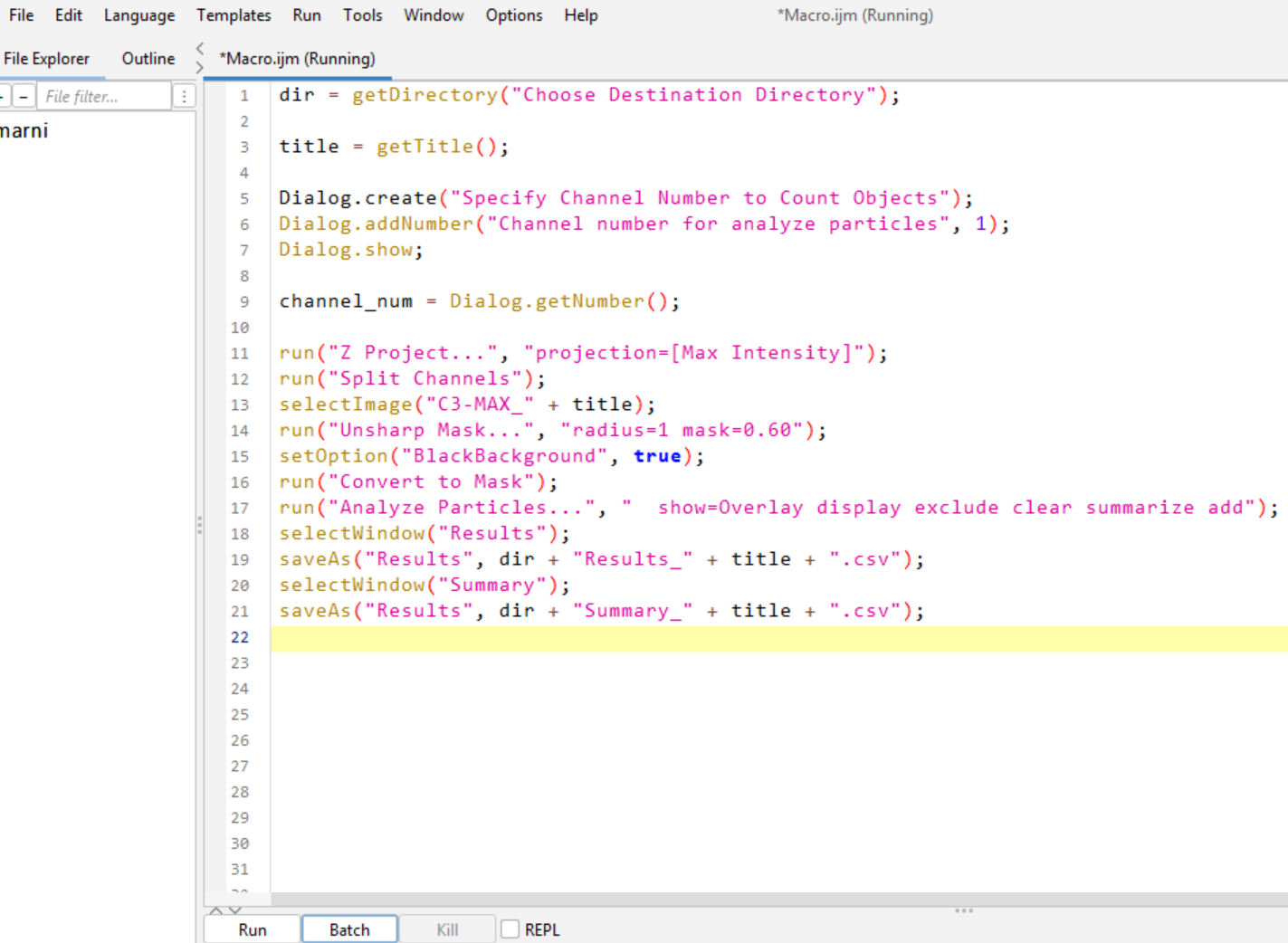Click line number 11 in the gutter

coord(239,353)
